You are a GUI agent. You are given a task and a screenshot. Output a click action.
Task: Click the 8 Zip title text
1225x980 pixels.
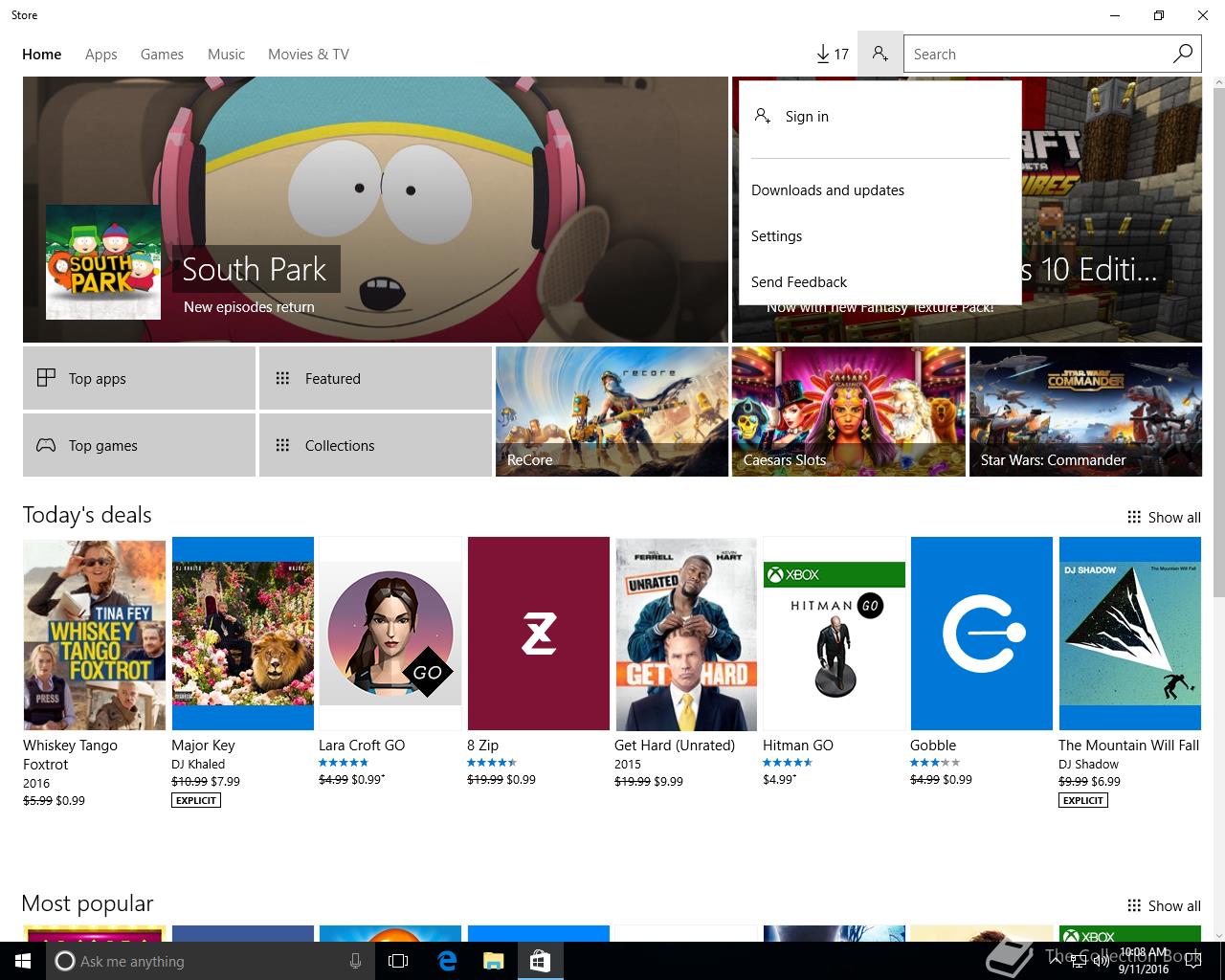(482, 746)
